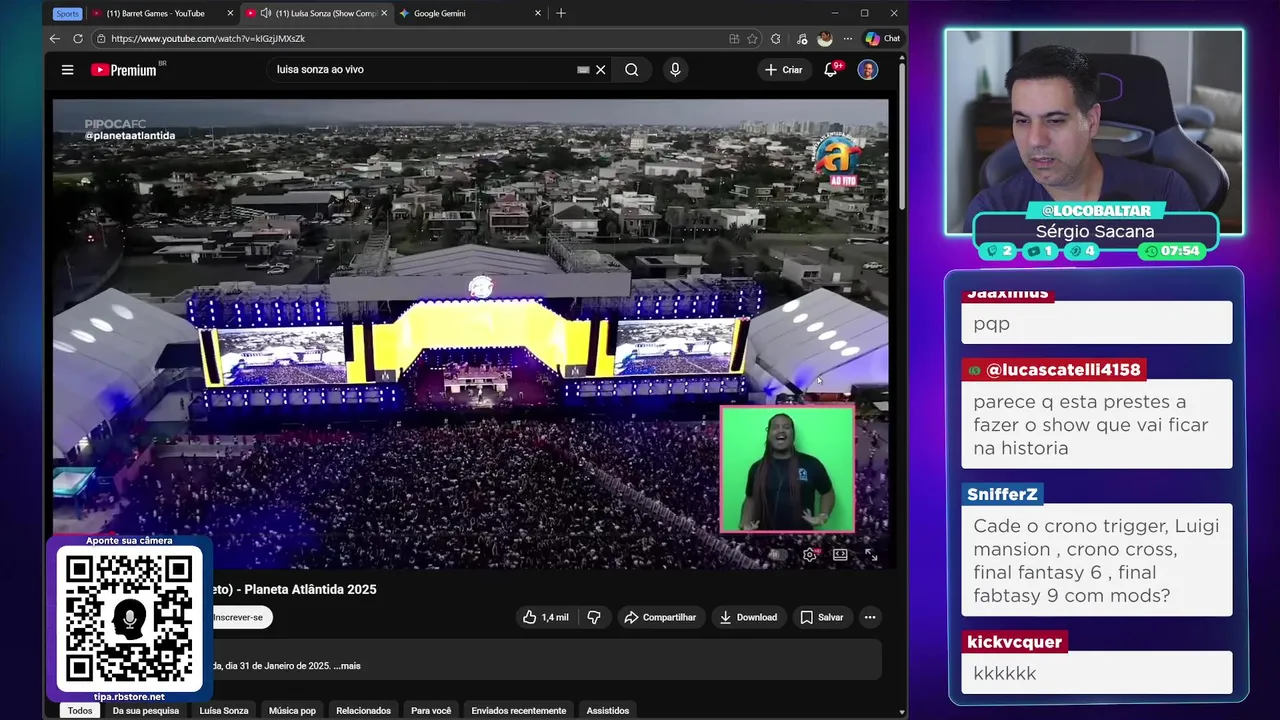Click the Download button
Viewport: 1280px width, 720px height.
pyautogui.click(x=748, y=617)
